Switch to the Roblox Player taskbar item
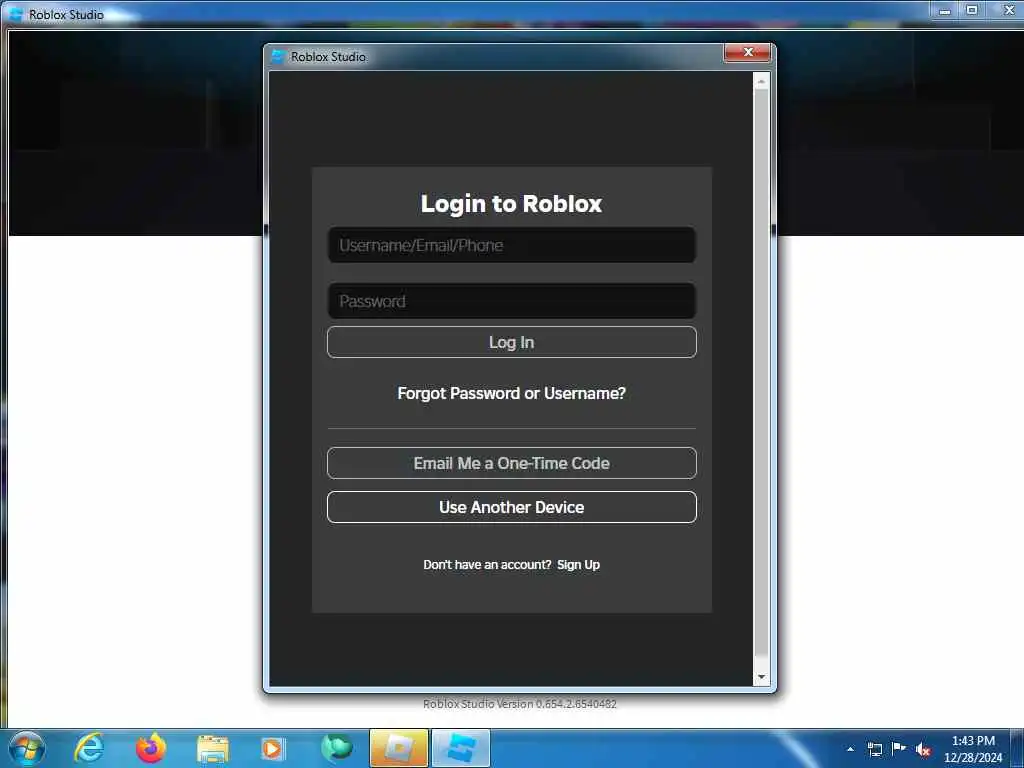1024x768 pixels. [x=398, y=748]
